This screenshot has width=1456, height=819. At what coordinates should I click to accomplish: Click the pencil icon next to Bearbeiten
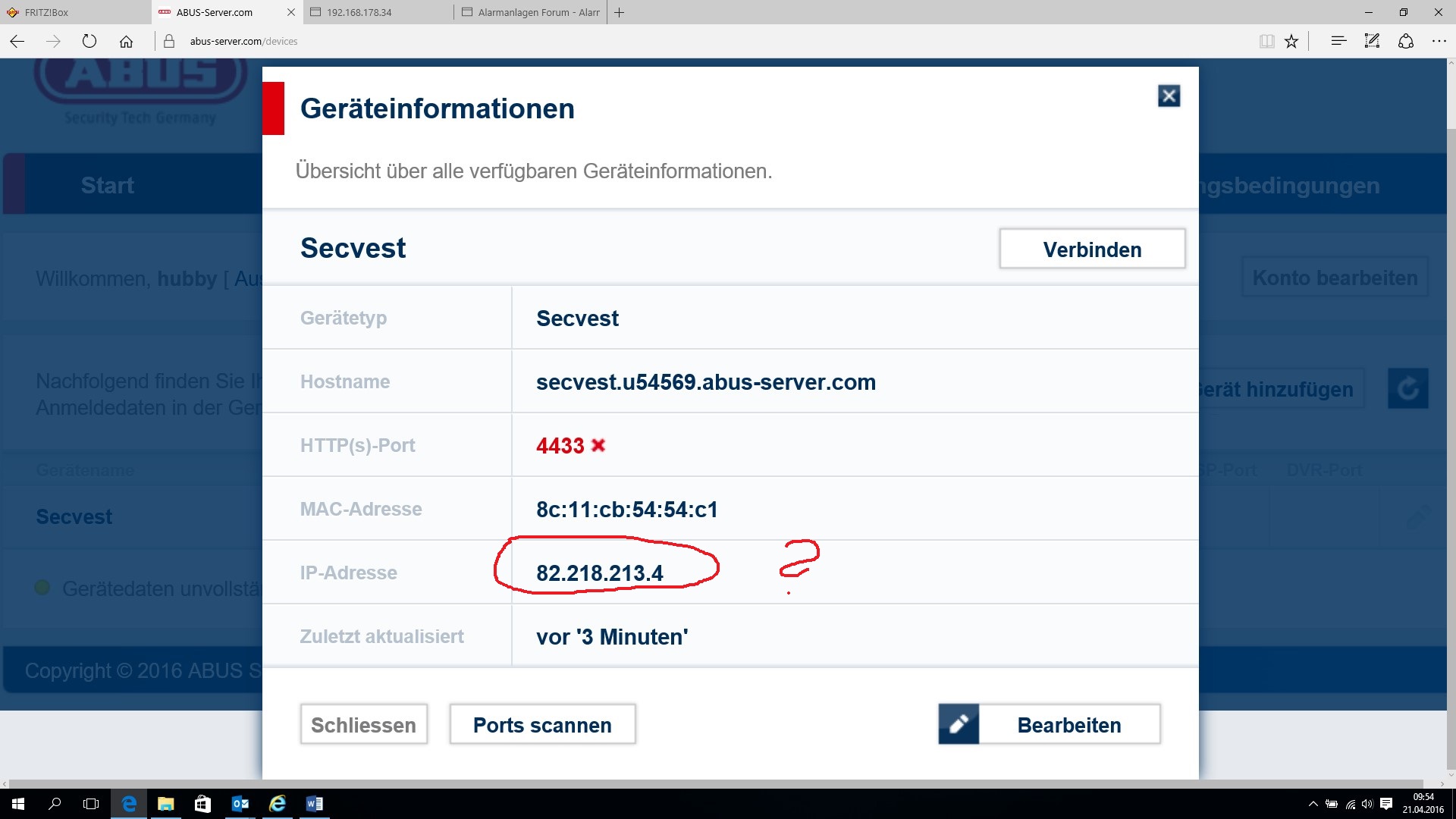[x=959, y=724]
